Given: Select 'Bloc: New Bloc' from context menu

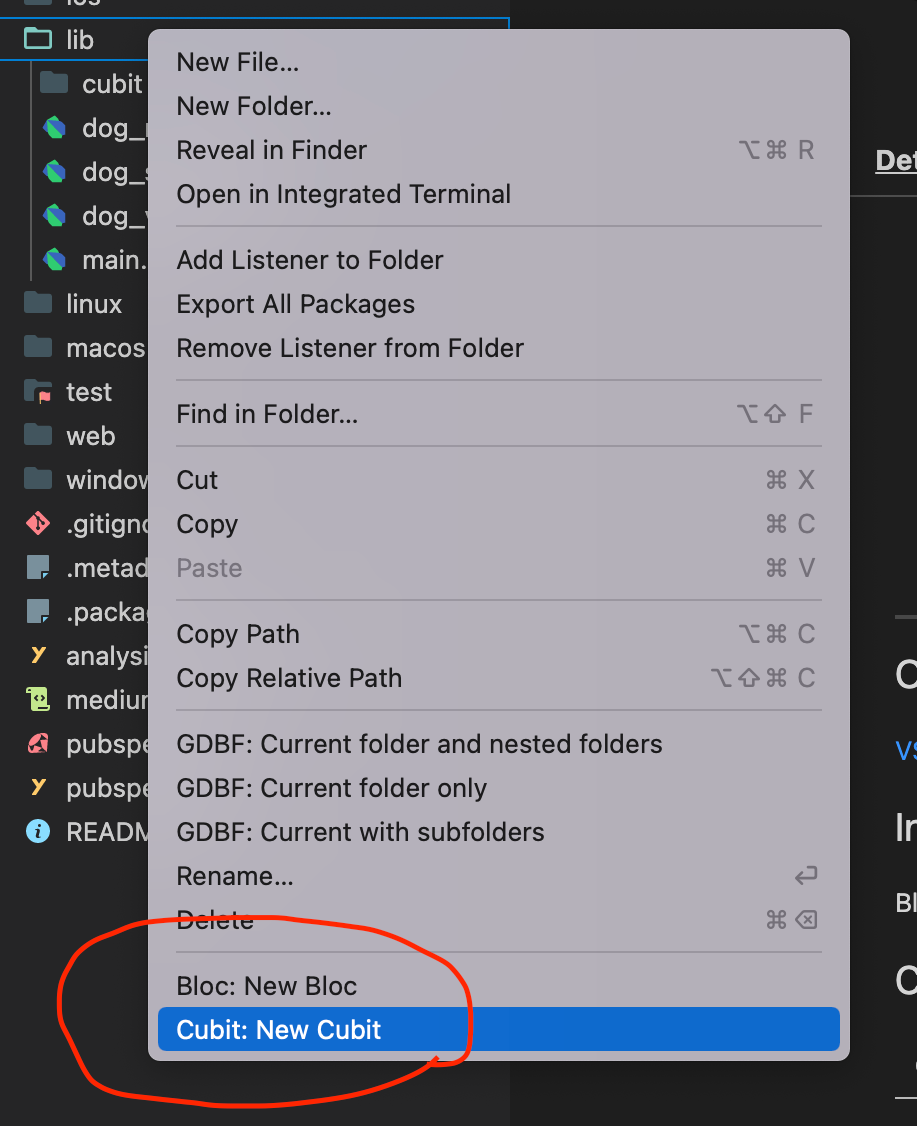Looking at the screenshot, I should point(266,985).
